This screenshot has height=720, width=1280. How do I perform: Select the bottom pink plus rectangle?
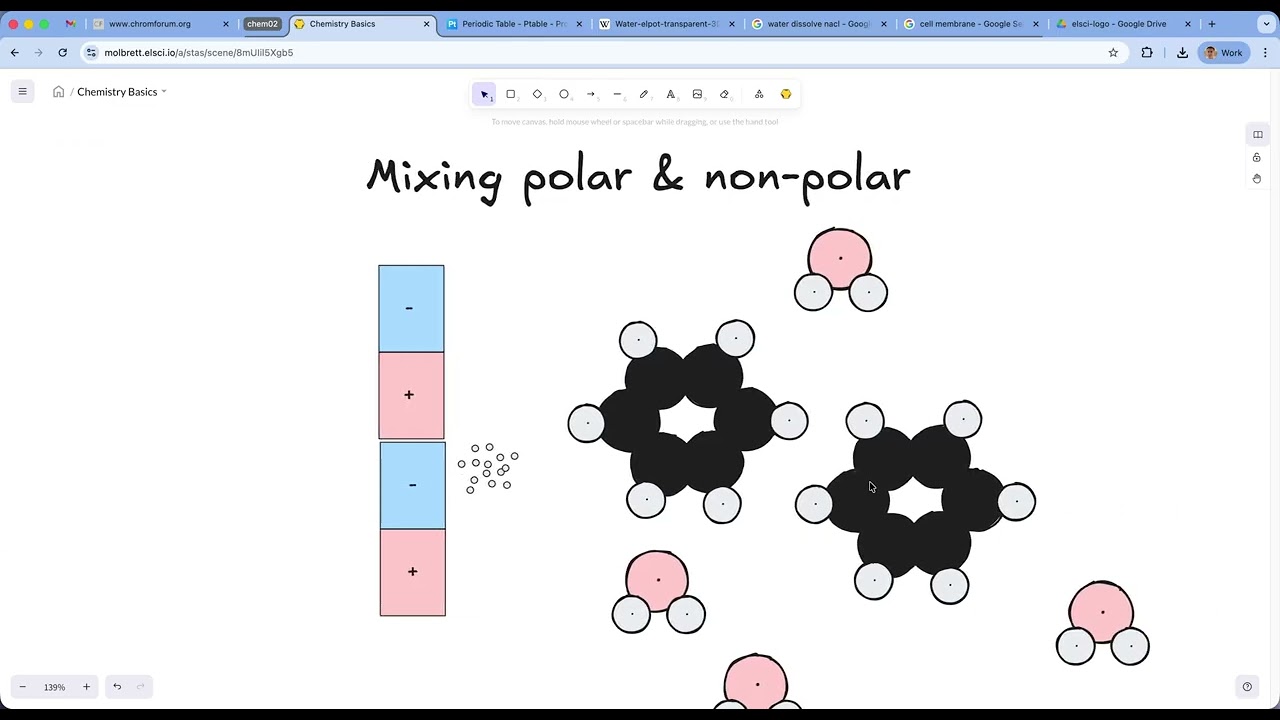pyautogui.click(x=412, y=573)
